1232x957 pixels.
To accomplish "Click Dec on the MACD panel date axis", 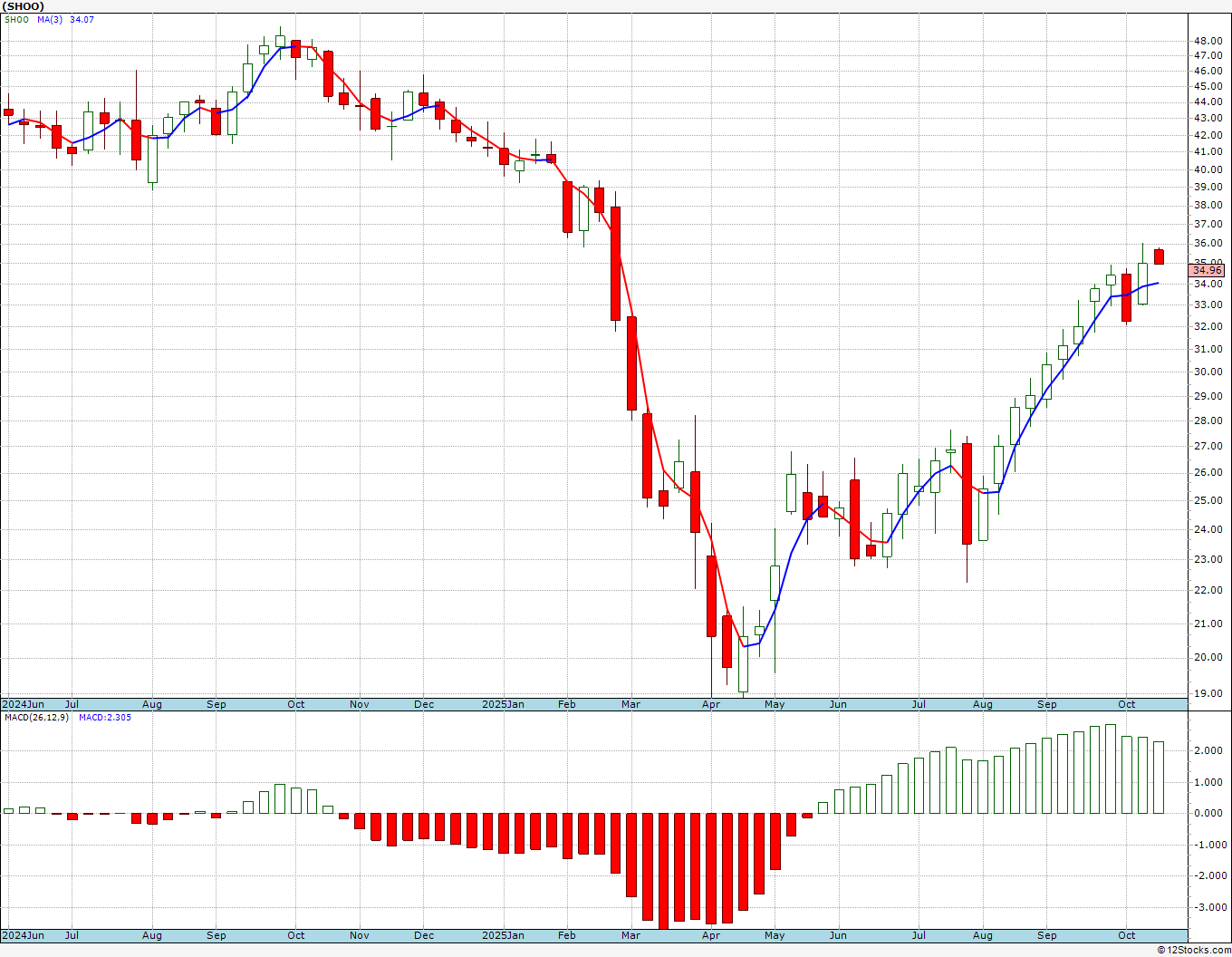I will point(424,935).
